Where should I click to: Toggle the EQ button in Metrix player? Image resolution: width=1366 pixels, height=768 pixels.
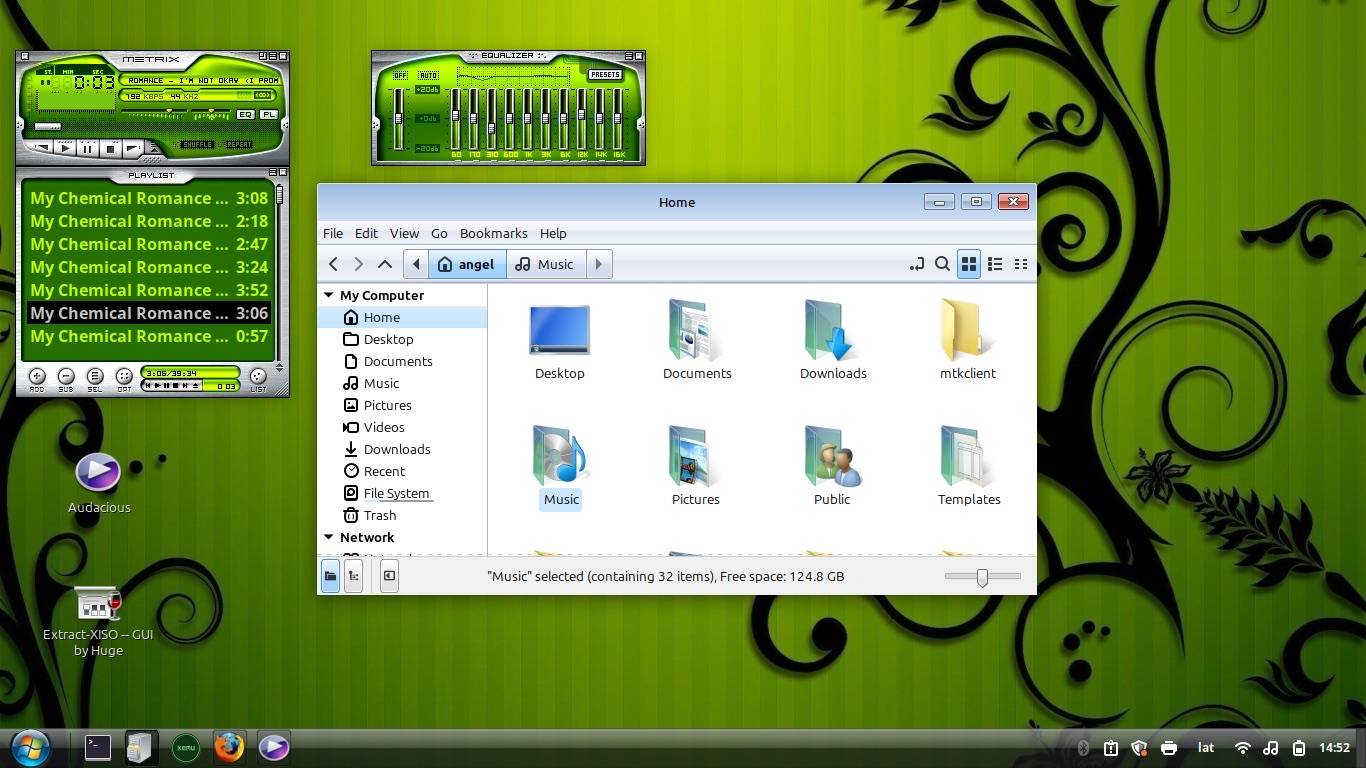coord(245,115)
